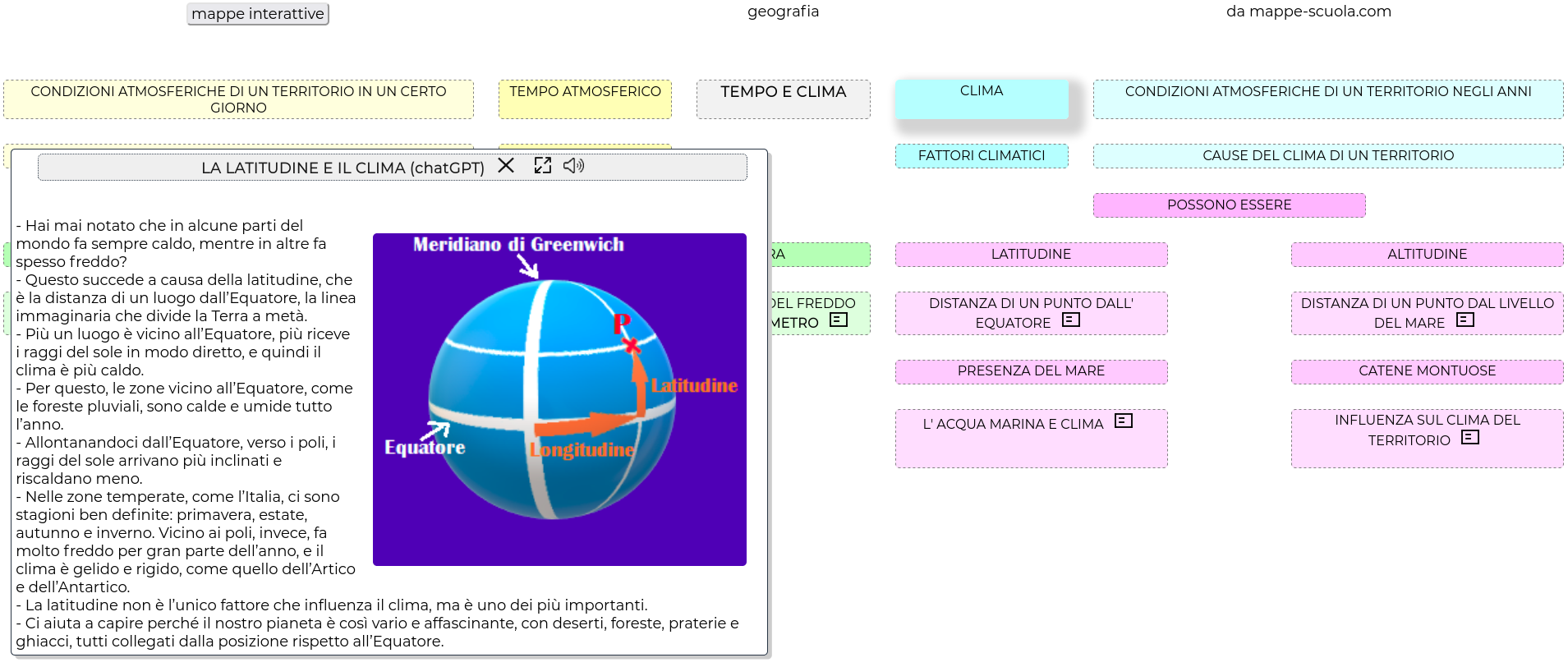Select the CLIMA node
Image resolution: width=1568 pixels, height=667 pixels.
[x=982, y=99]
